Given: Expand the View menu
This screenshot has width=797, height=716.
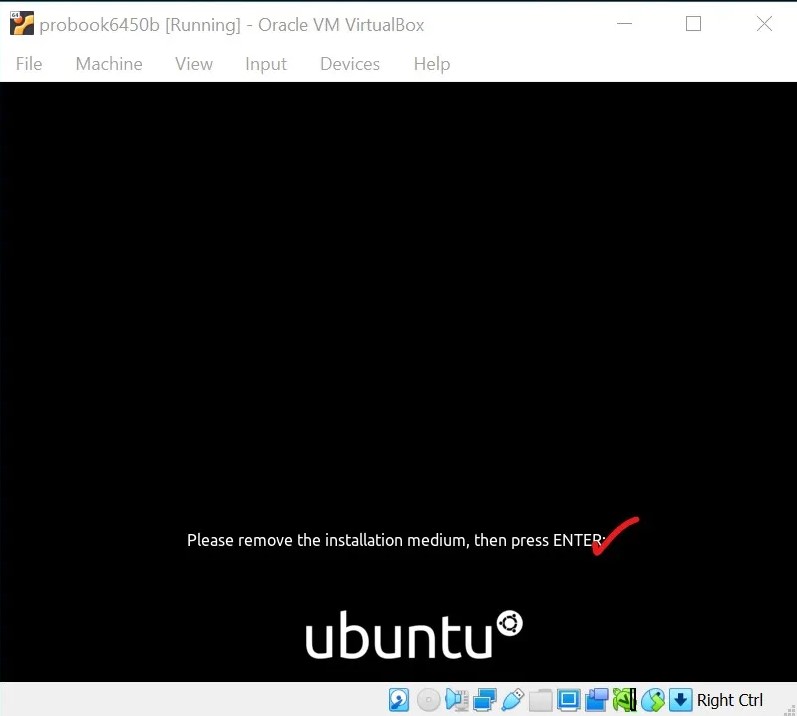Looking at the screenshot, I should coord(194,64).
